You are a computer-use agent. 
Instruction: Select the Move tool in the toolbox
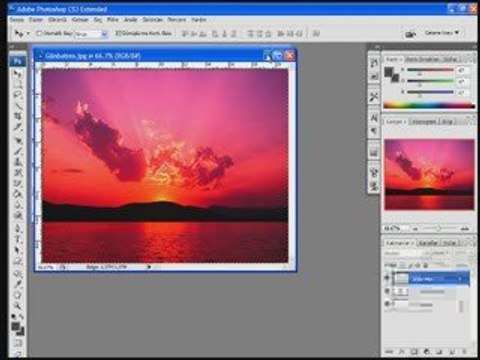click(x=17, y=73)
